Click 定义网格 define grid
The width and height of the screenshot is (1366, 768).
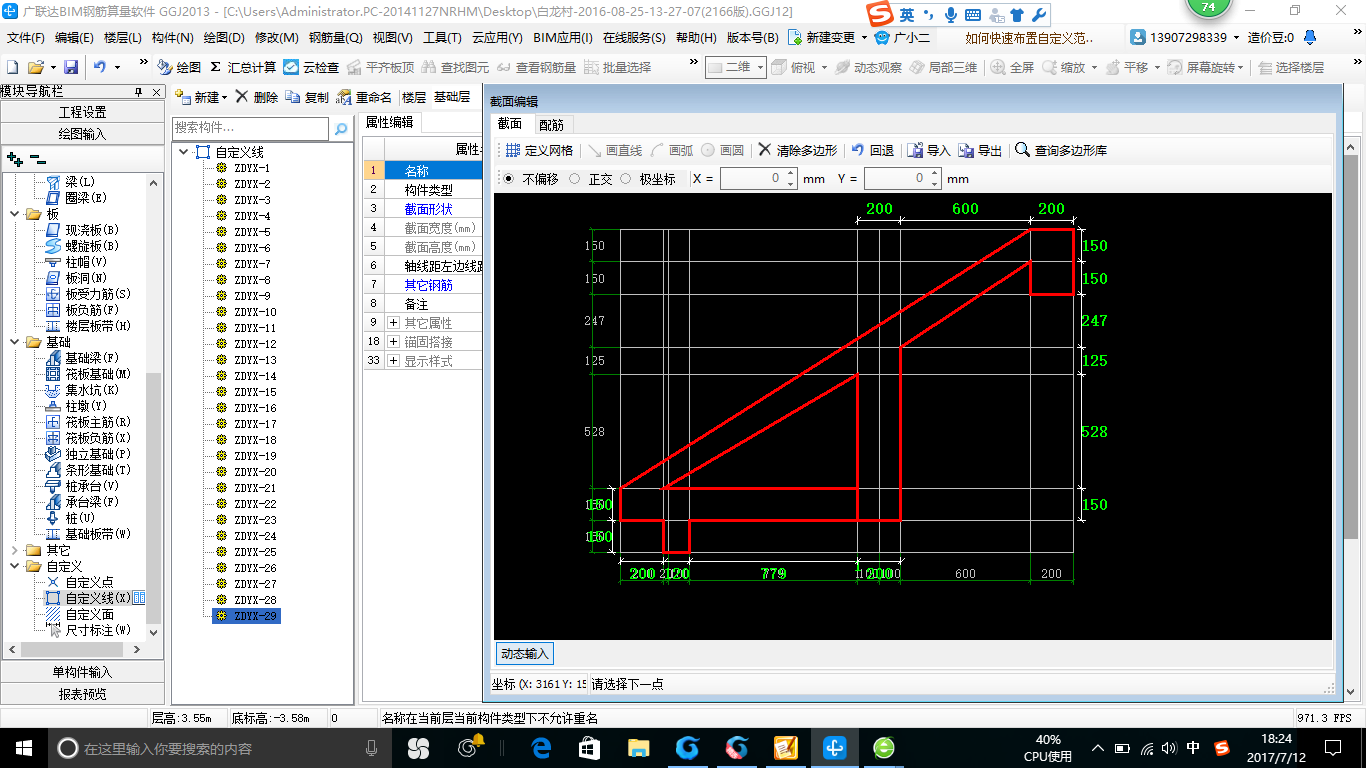[x=539, y=150]
